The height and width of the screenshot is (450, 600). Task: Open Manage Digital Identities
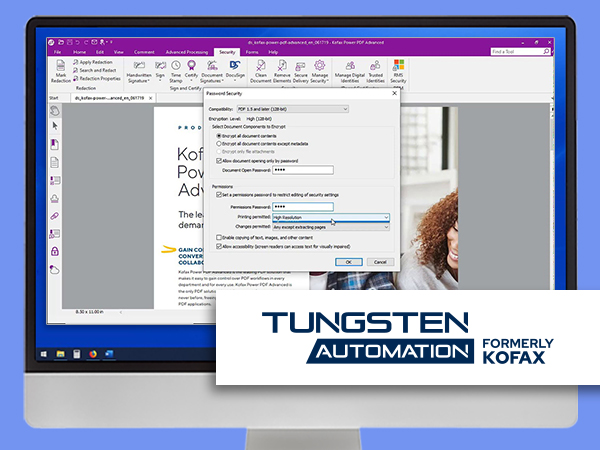click(x=350, y=71)
